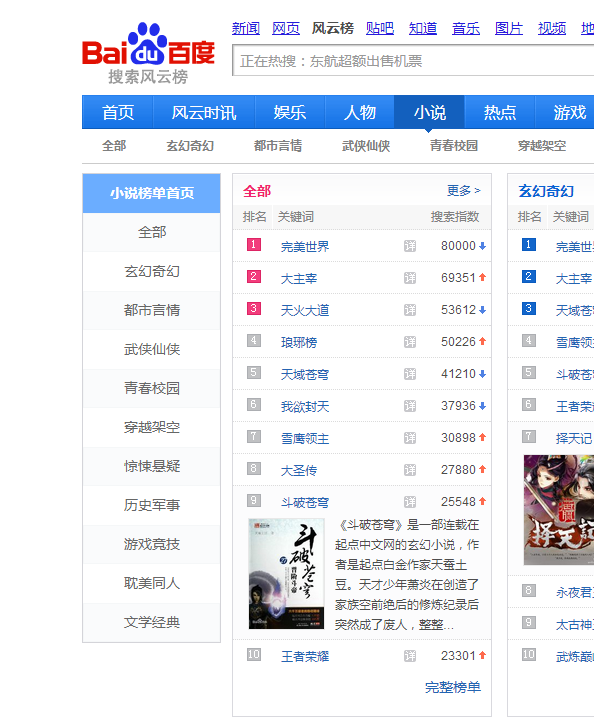Image resolution: width=594 pixels, height=727 pixels.
Task: Open 武侠仙侠 in the left sidebar
Action: coord(152,349)
